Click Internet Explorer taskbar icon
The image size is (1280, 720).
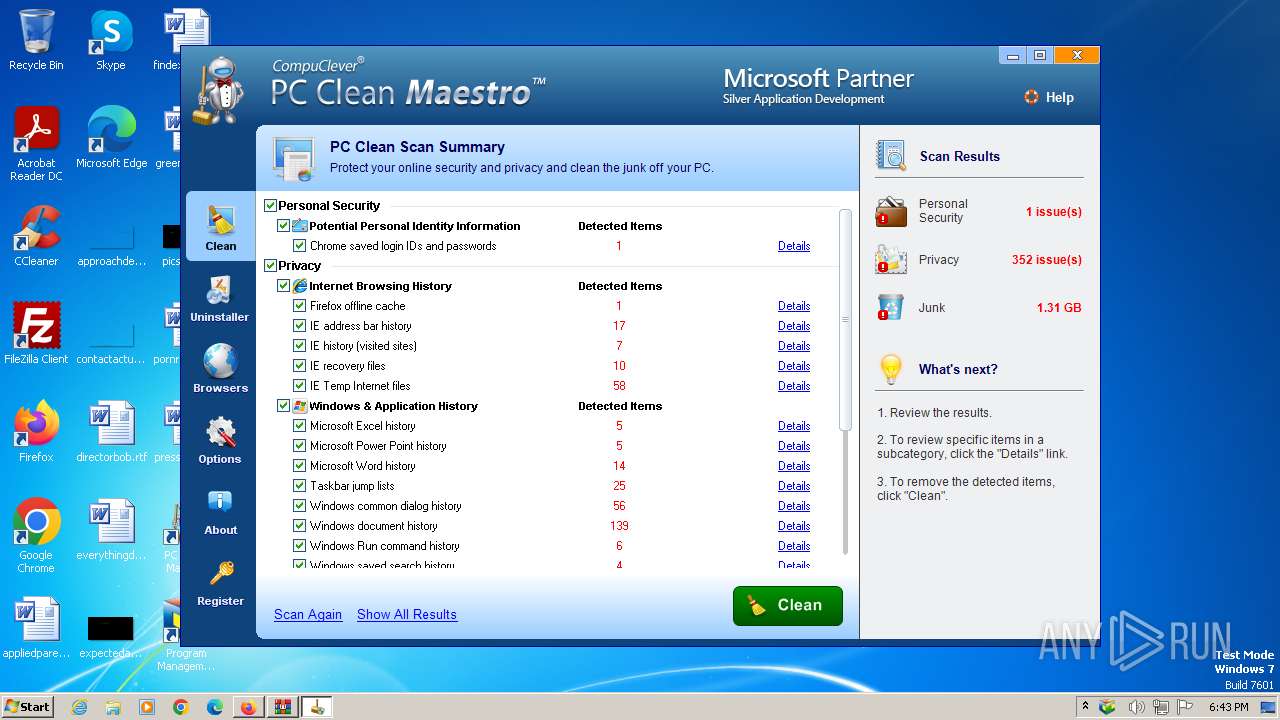[x=79, y=707]
